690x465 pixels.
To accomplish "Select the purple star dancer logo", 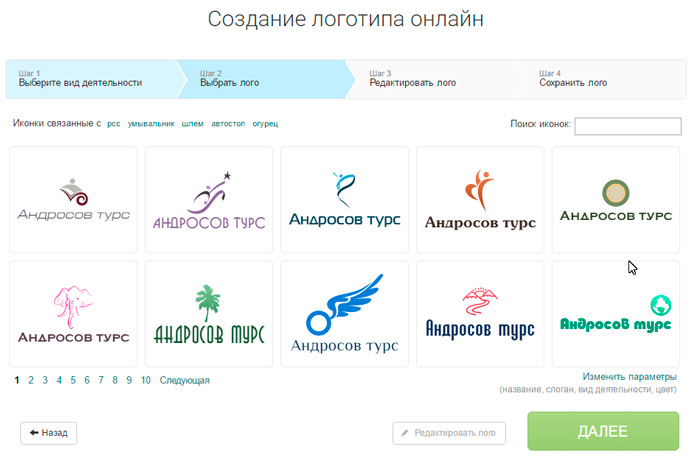I will pyautogui.click(x=209, y=200).
